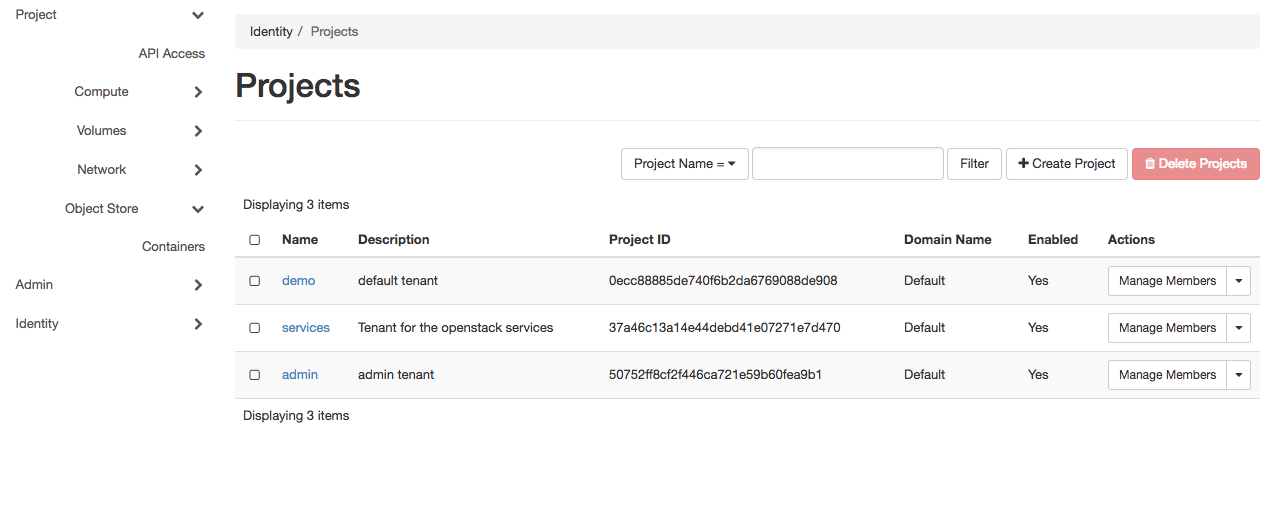
Task: Focus the project filter text field
Action: (848, 164)
